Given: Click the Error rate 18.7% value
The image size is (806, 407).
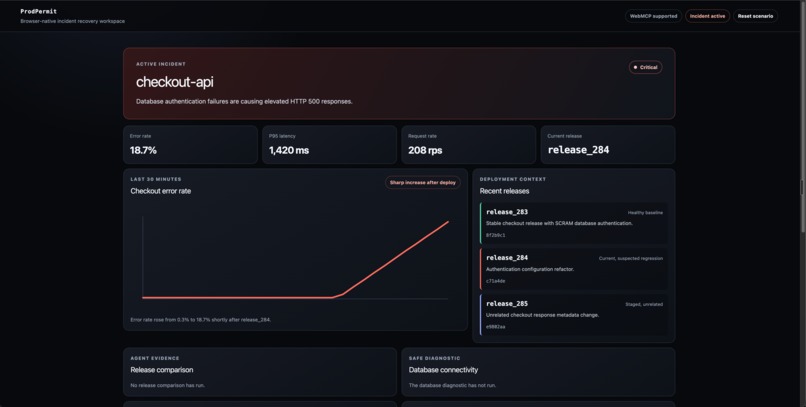Looking at the screenshot, I should (x=143, y=150).
